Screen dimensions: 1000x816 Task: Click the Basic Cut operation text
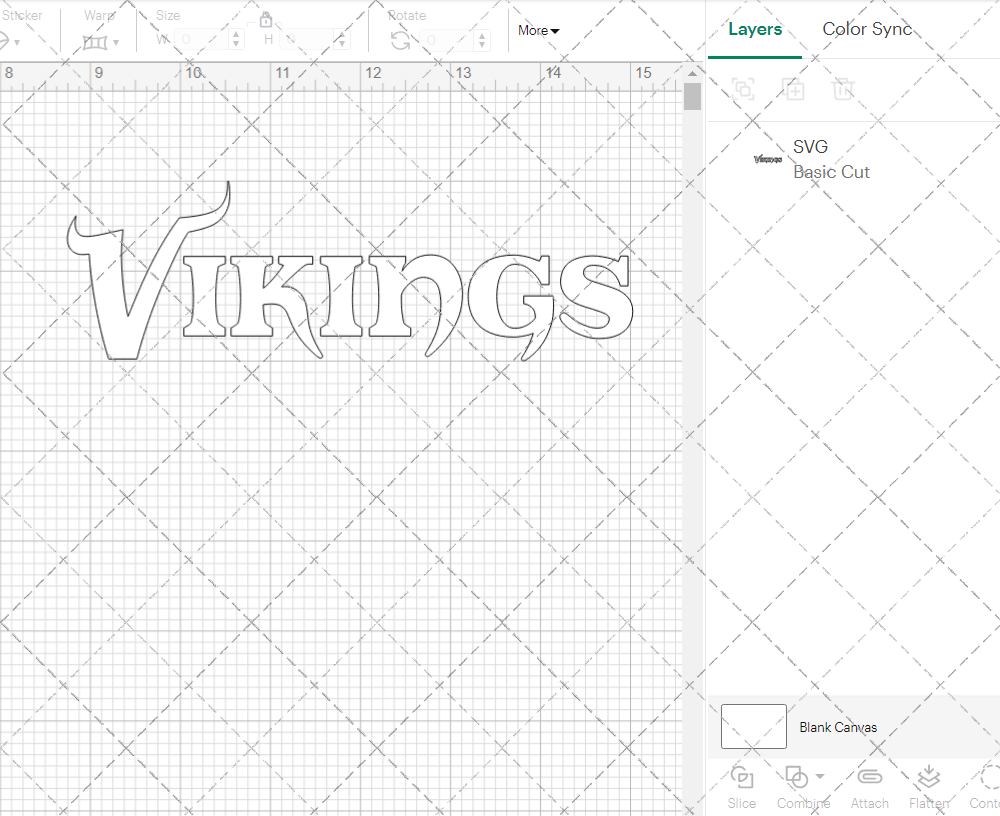pyautogui.click(x=831, y=172)
